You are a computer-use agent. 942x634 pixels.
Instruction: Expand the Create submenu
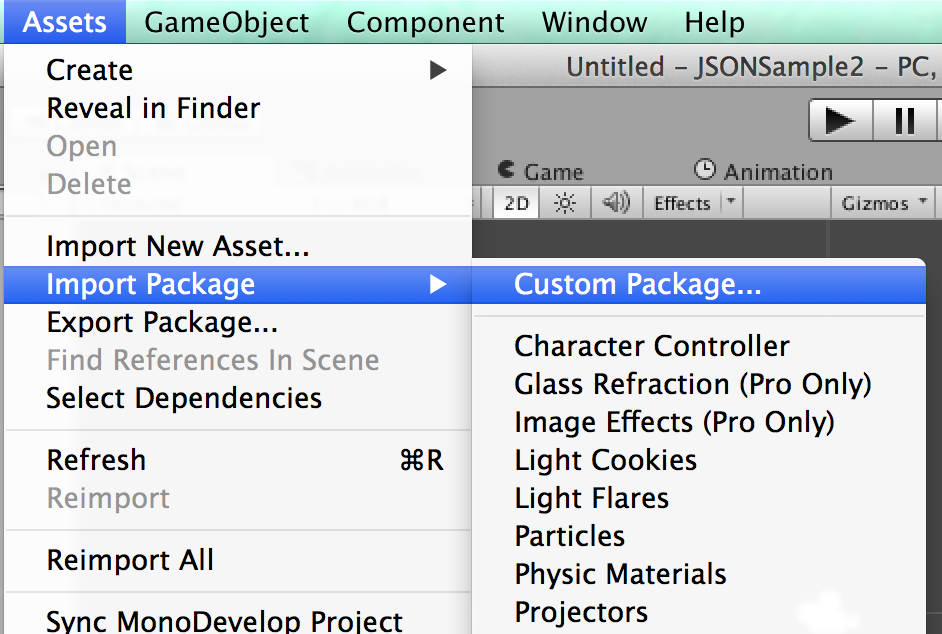(x=90, y=70)
